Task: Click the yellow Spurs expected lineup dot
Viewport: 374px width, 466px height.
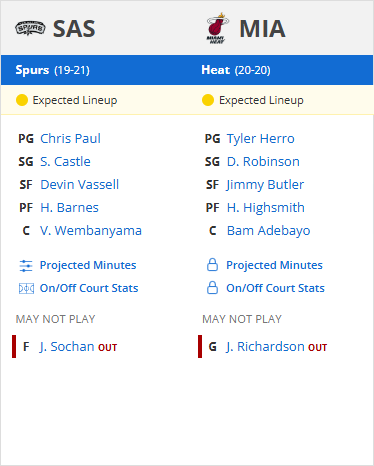Action: (x=22, y=100)
